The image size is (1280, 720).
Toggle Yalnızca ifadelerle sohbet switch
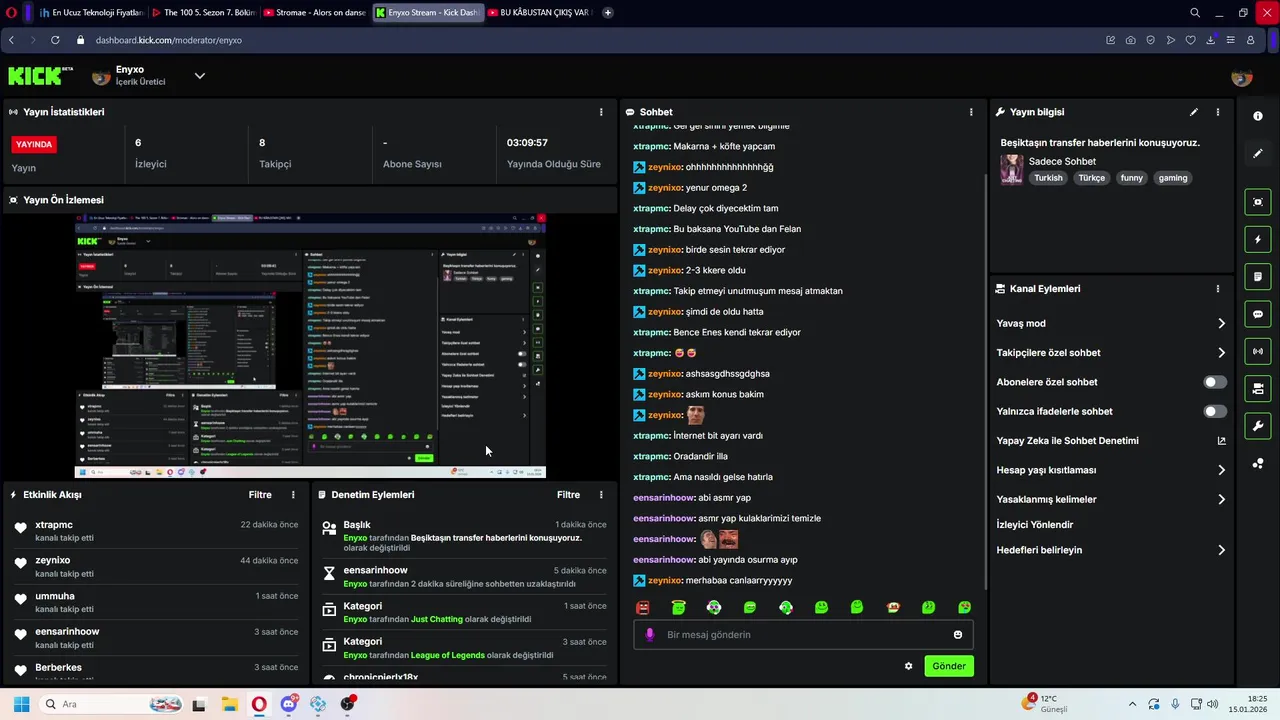[1215, 411]
